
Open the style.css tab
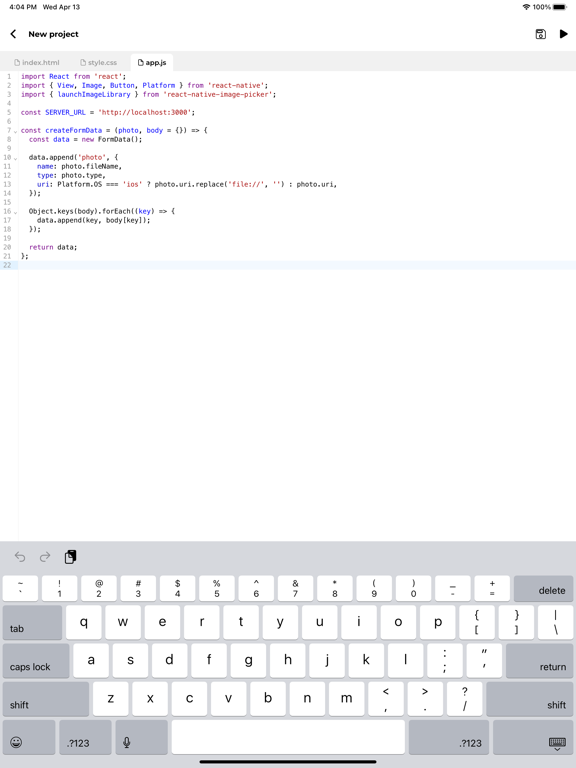[98, 63]
